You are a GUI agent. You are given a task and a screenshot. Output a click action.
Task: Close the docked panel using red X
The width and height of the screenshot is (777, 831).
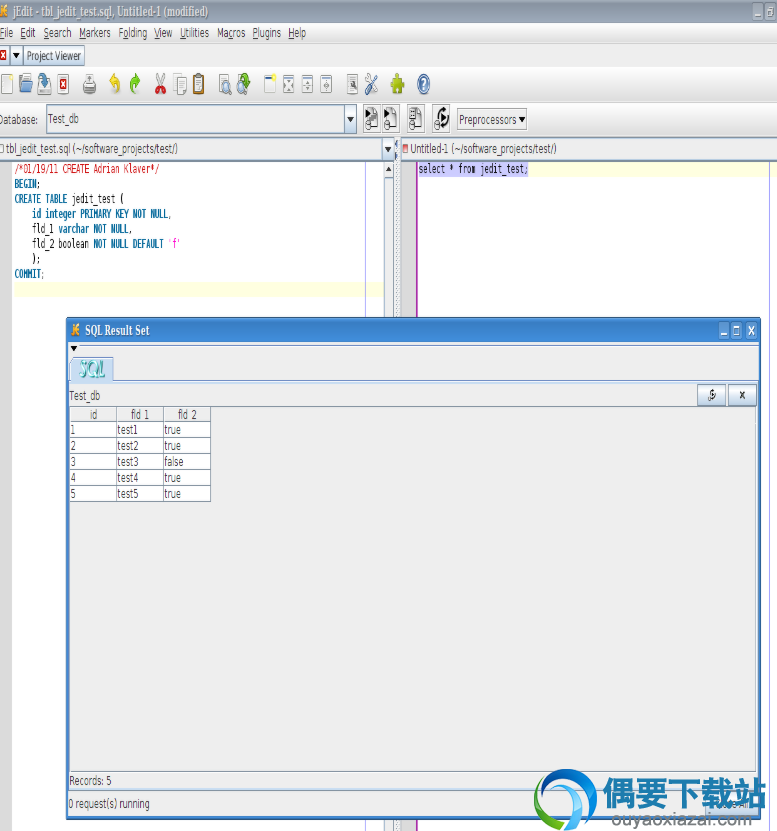(x=3, y=55)
